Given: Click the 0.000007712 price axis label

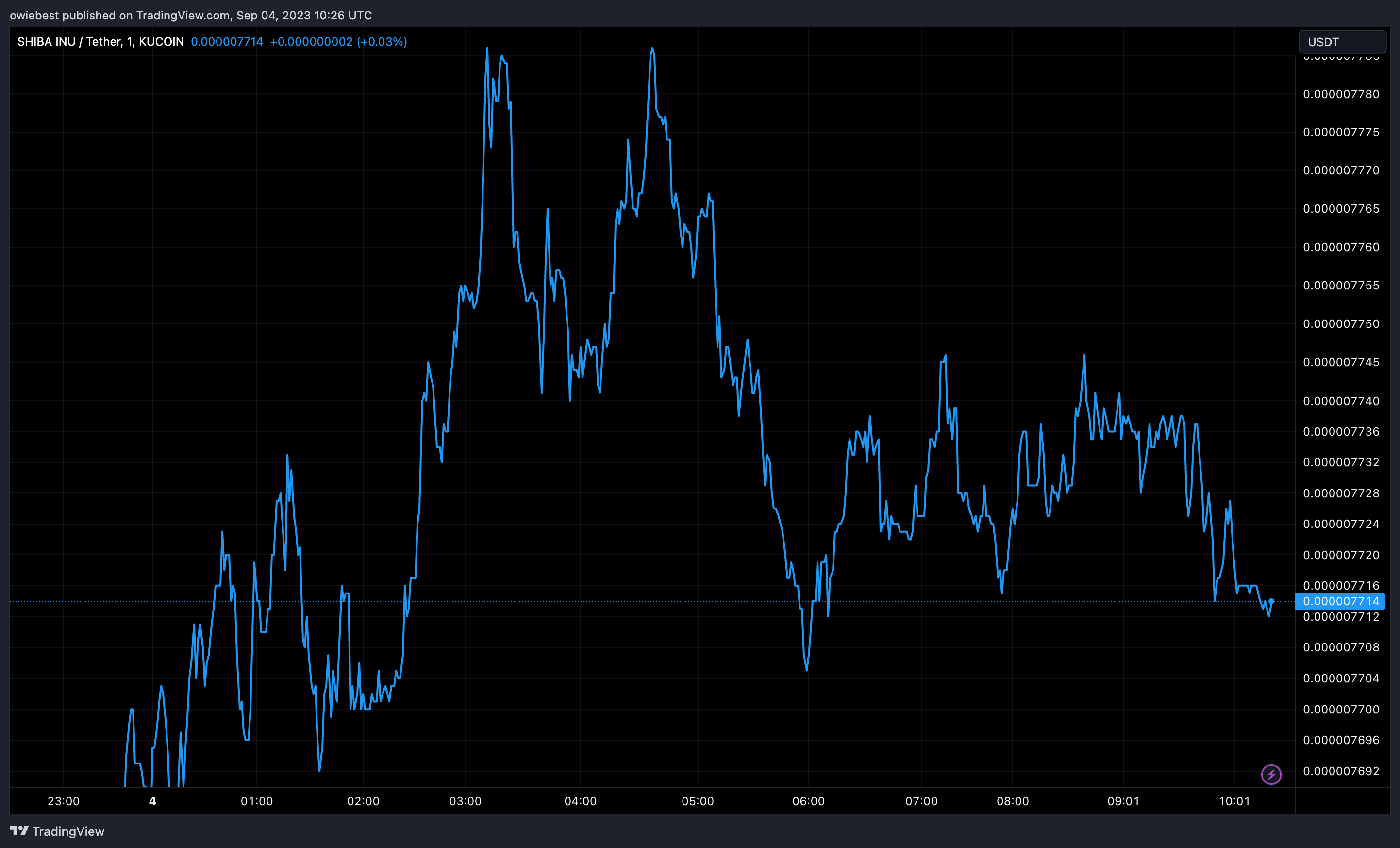Looking at the screenshot, I should tap(1341, 617).
